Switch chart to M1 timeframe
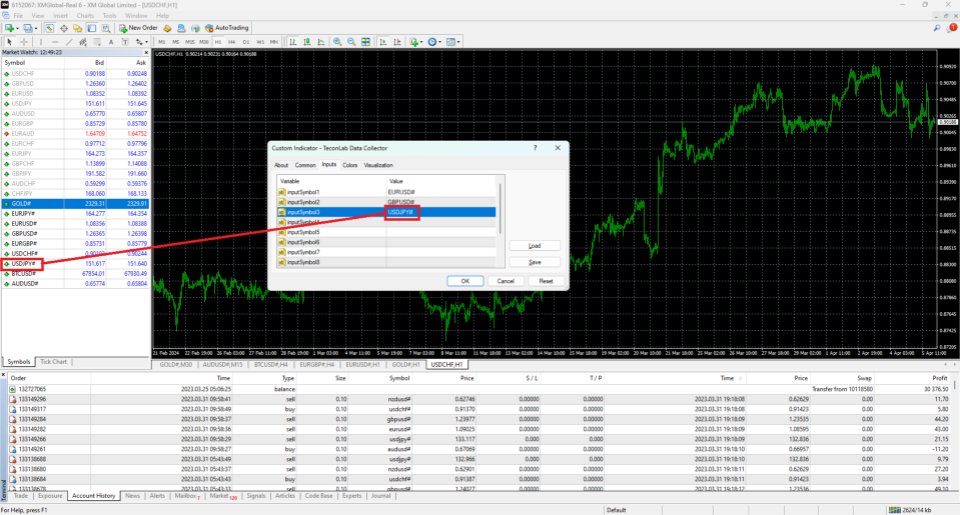960x515 pixels. [162, 42]
